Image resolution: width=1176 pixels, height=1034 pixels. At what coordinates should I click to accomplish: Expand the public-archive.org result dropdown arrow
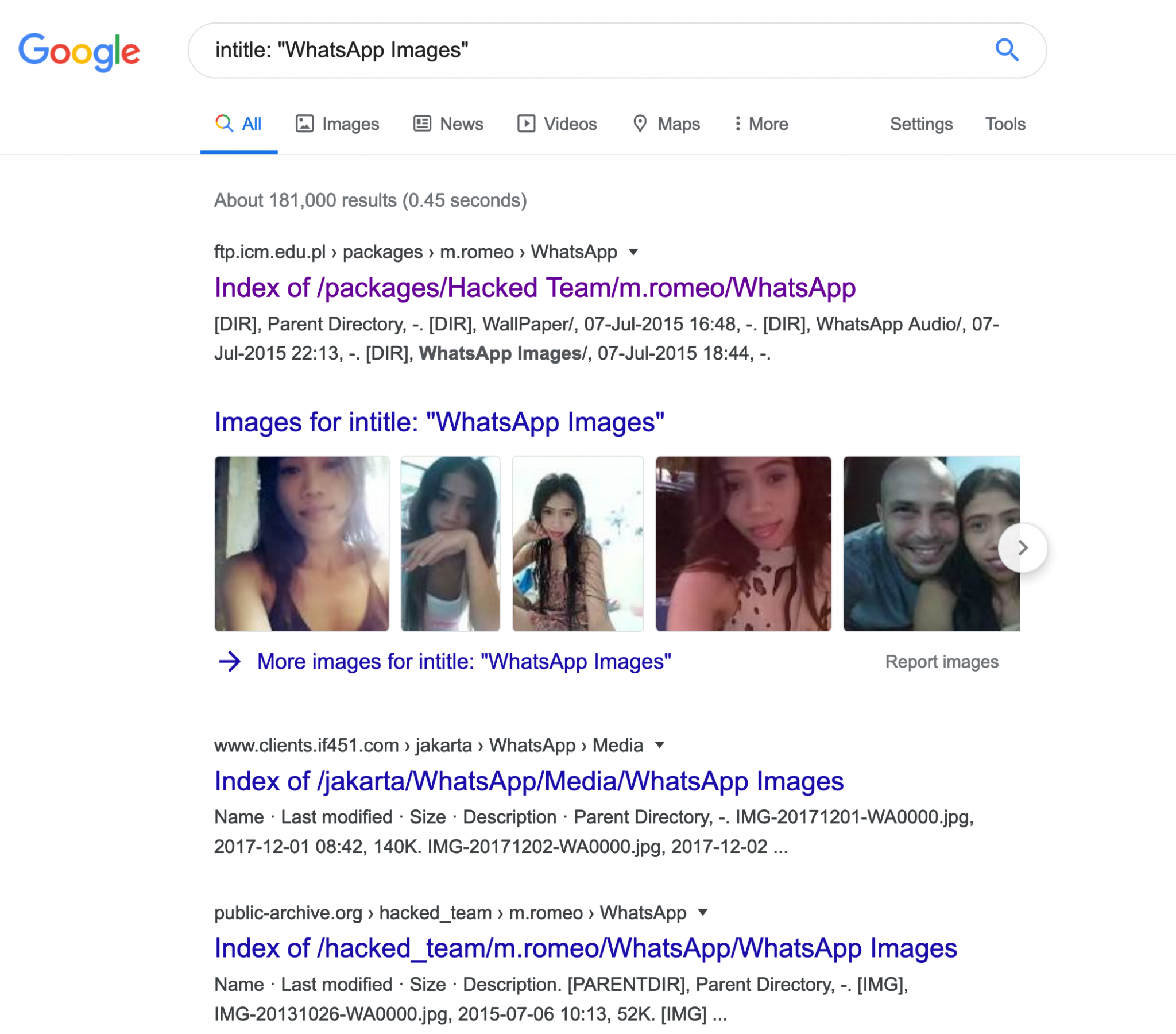click(702, 913)
